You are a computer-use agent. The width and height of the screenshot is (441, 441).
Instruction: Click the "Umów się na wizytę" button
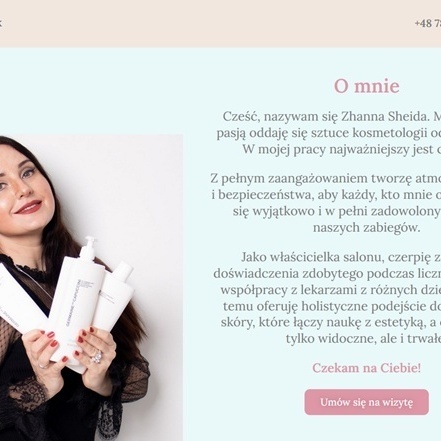click(x=366, y=402)
